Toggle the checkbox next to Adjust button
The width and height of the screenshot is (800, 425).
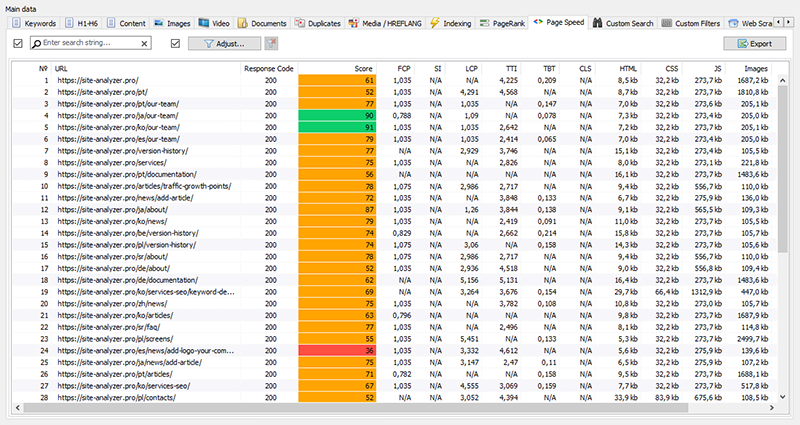pos(175,44)
